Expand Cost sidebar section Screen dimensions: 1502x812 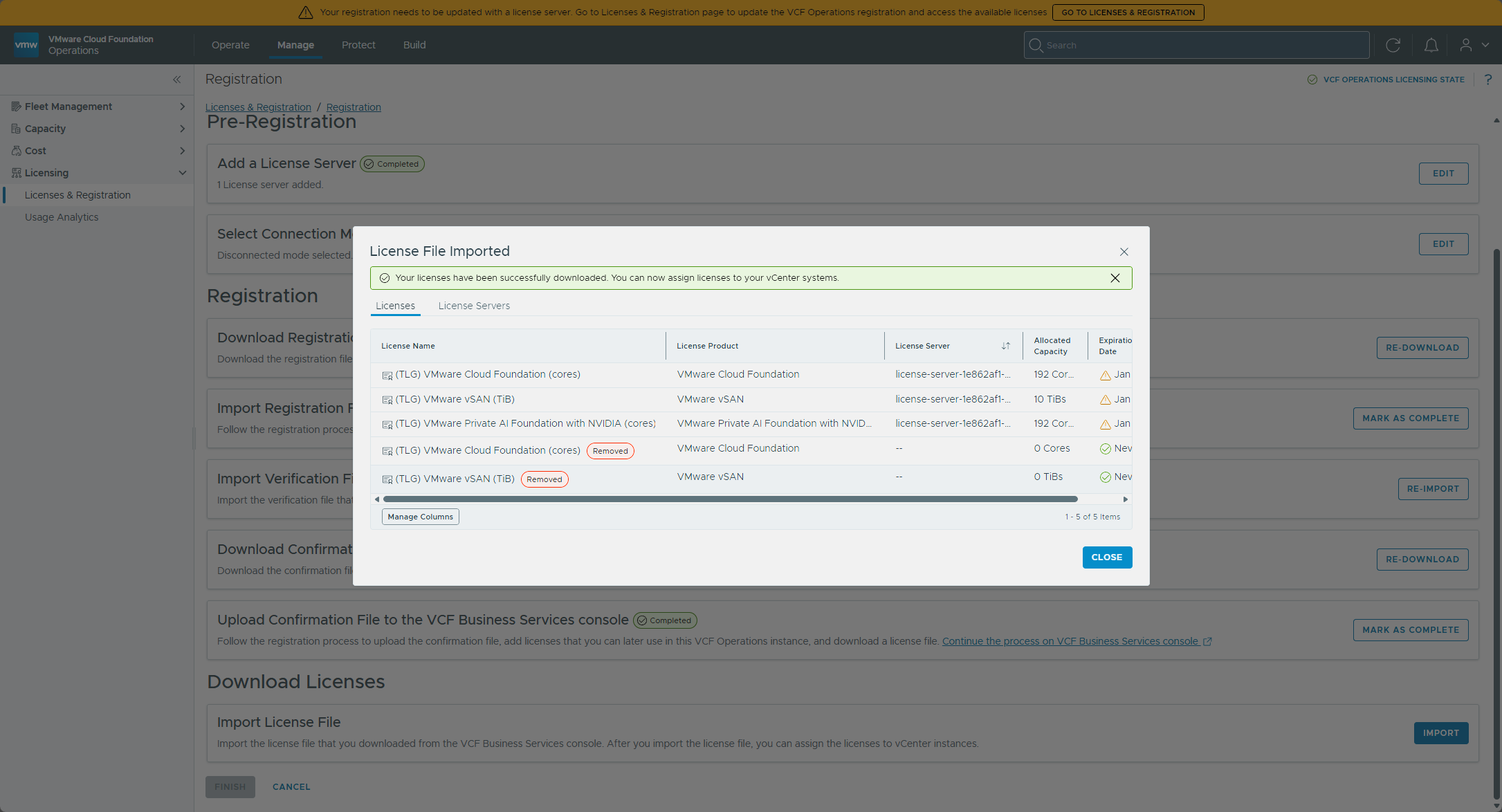coord(97,151)
